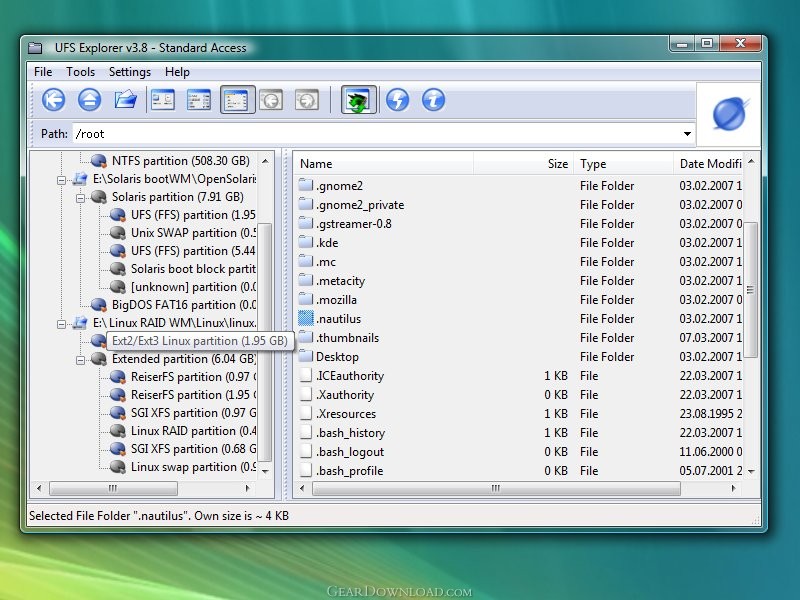The image size is (800, 600).
Task: Click the Up one level toolbar icon
Action: point(89,99)
